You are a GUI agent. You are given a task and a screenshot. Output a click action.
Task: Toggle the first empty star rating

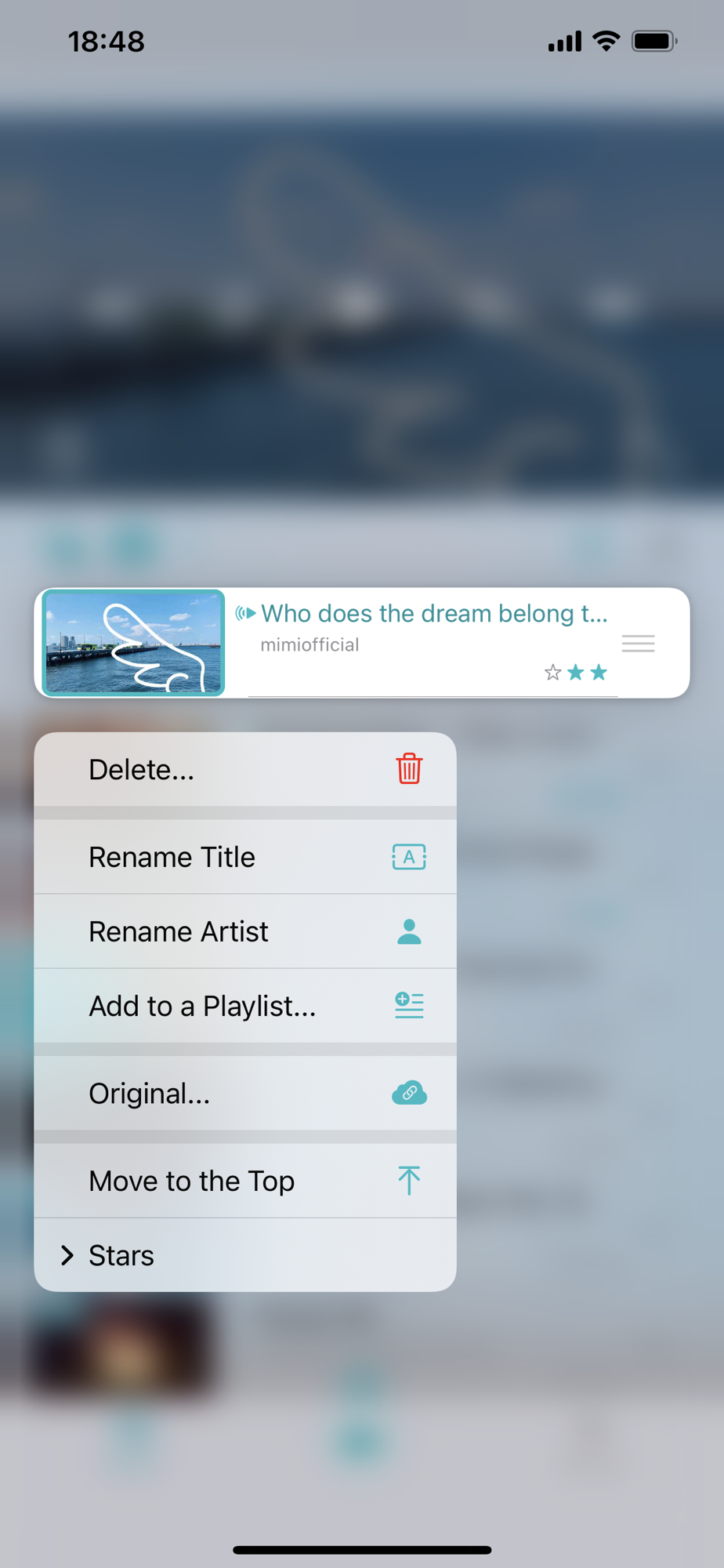553,673
